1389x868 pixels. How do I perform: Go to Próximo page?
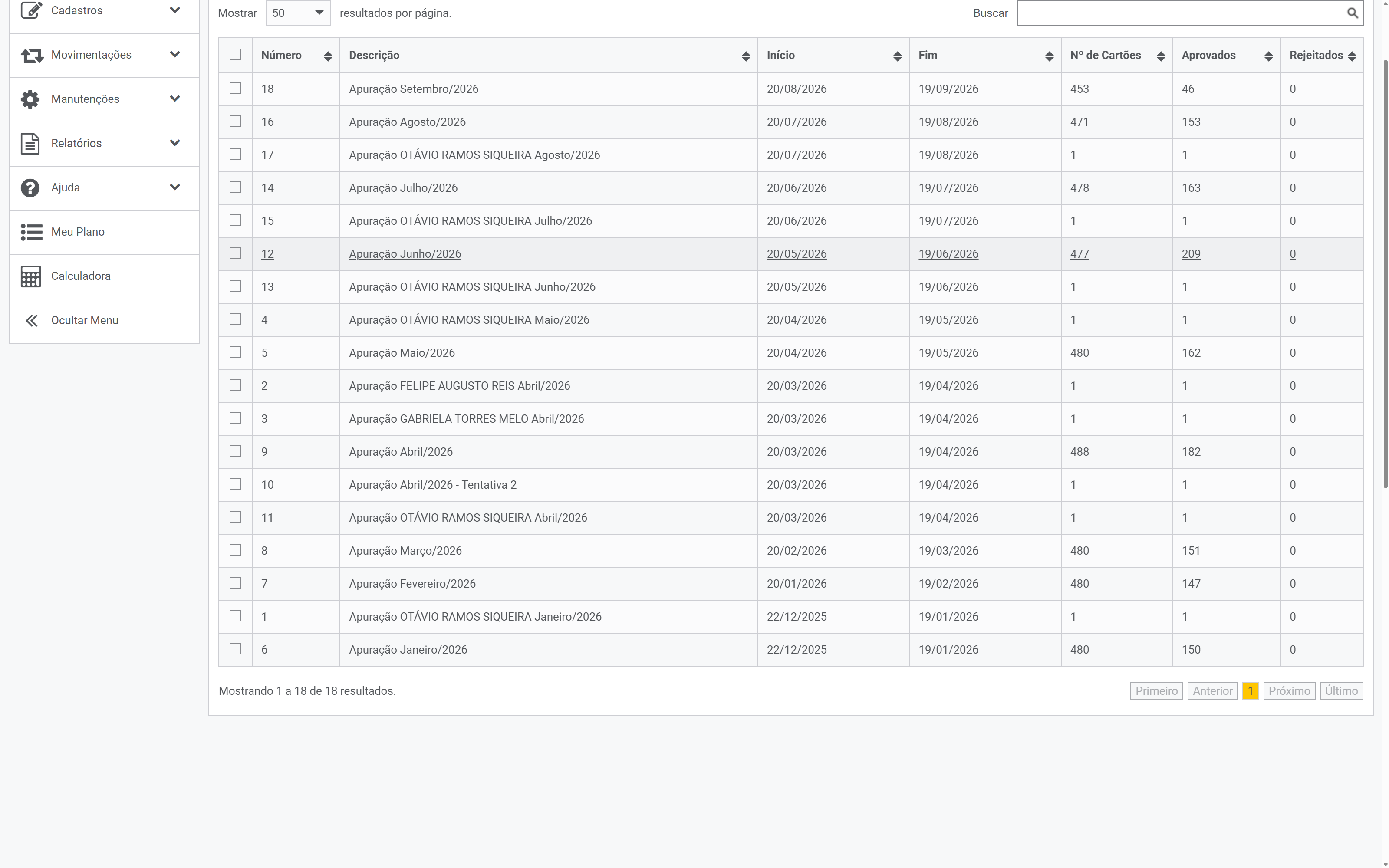(1289, 690)
